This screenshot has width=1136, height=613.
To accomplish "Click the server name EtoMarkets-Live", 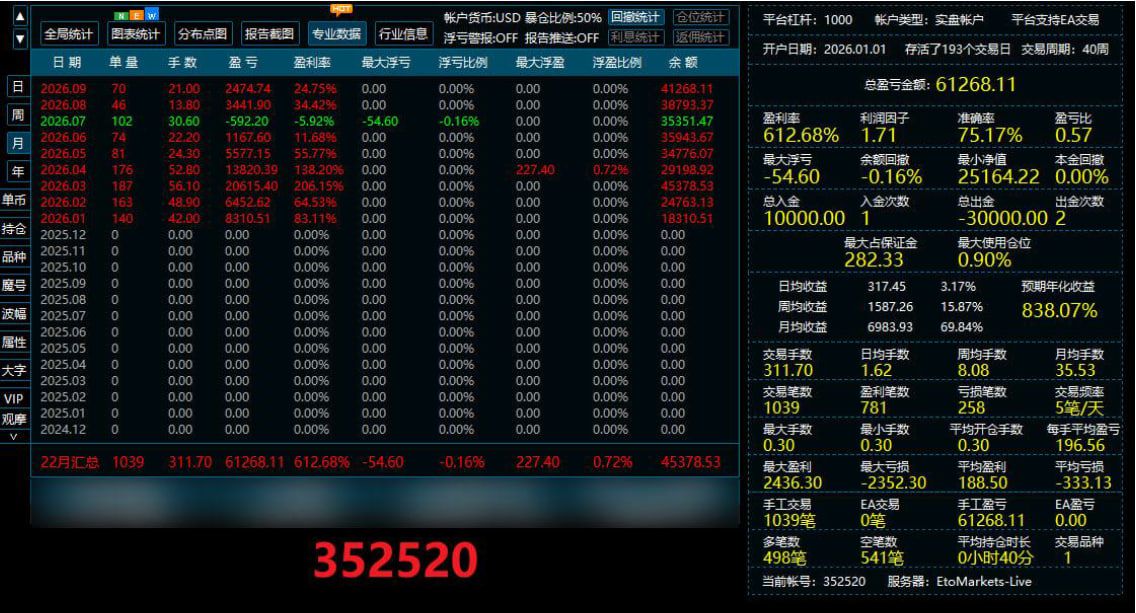I will [x=984, y=581].
